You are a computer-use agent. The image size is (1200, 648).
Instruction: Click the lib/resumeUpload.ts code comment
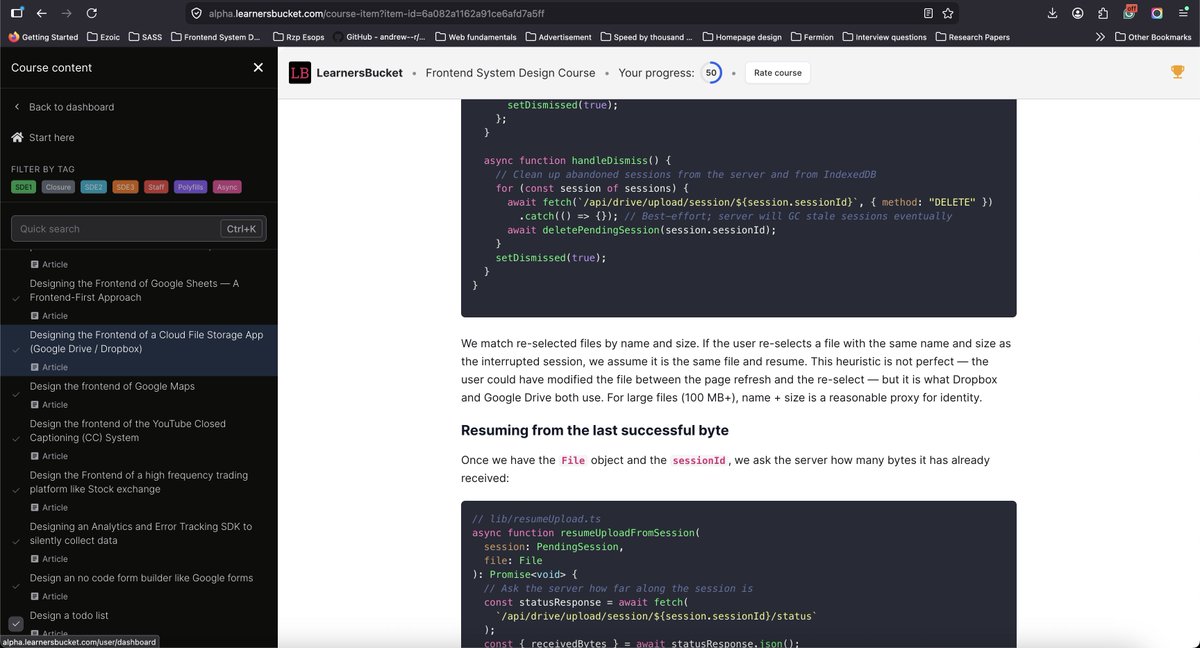click(534, 520)
